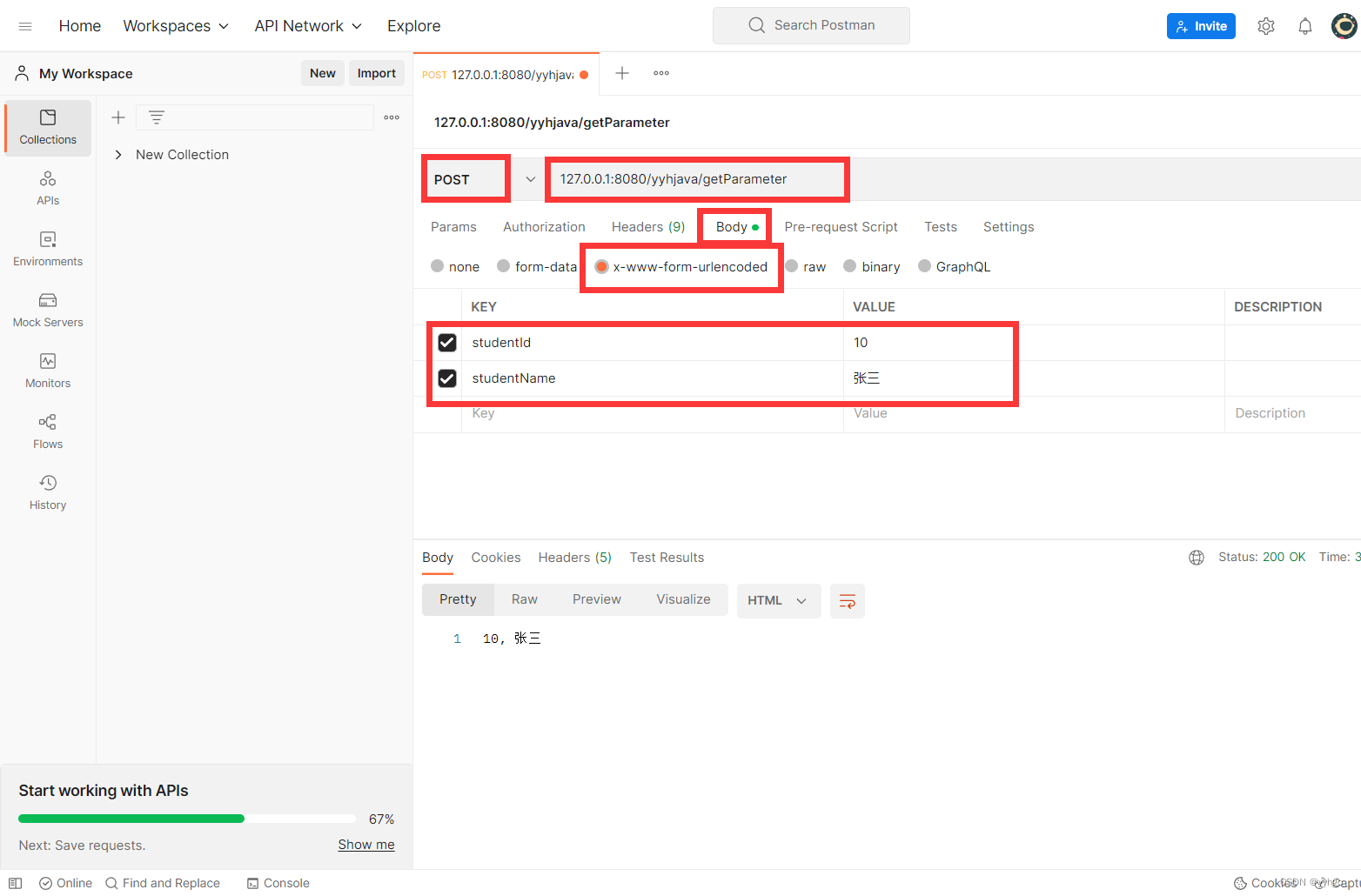Screen dimensions: 1361x896
Task: Open the Mock Servers sidebar section
Action: (x=48, y=311)
